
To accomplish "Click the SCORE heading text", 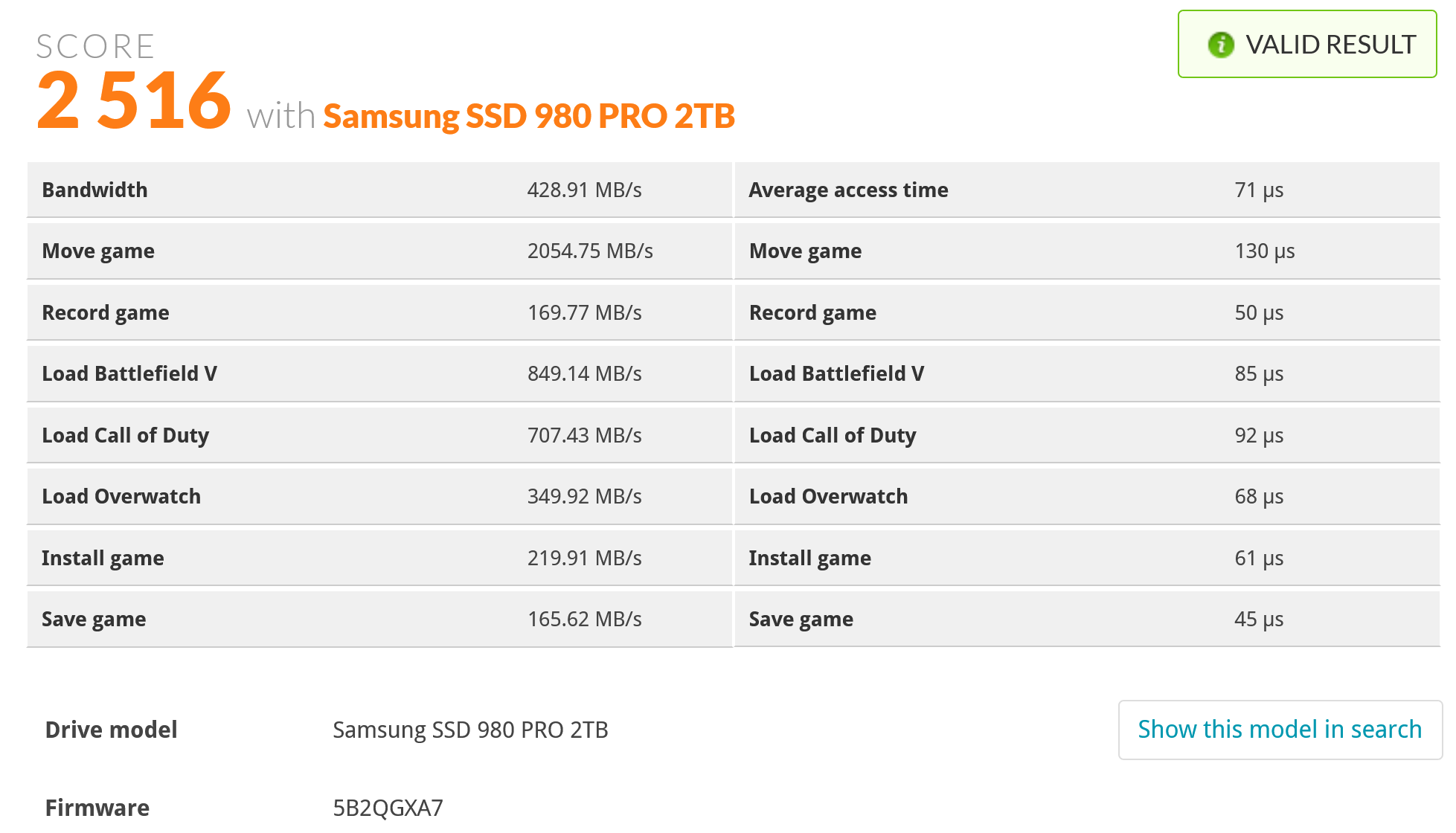I will [95, 45].
